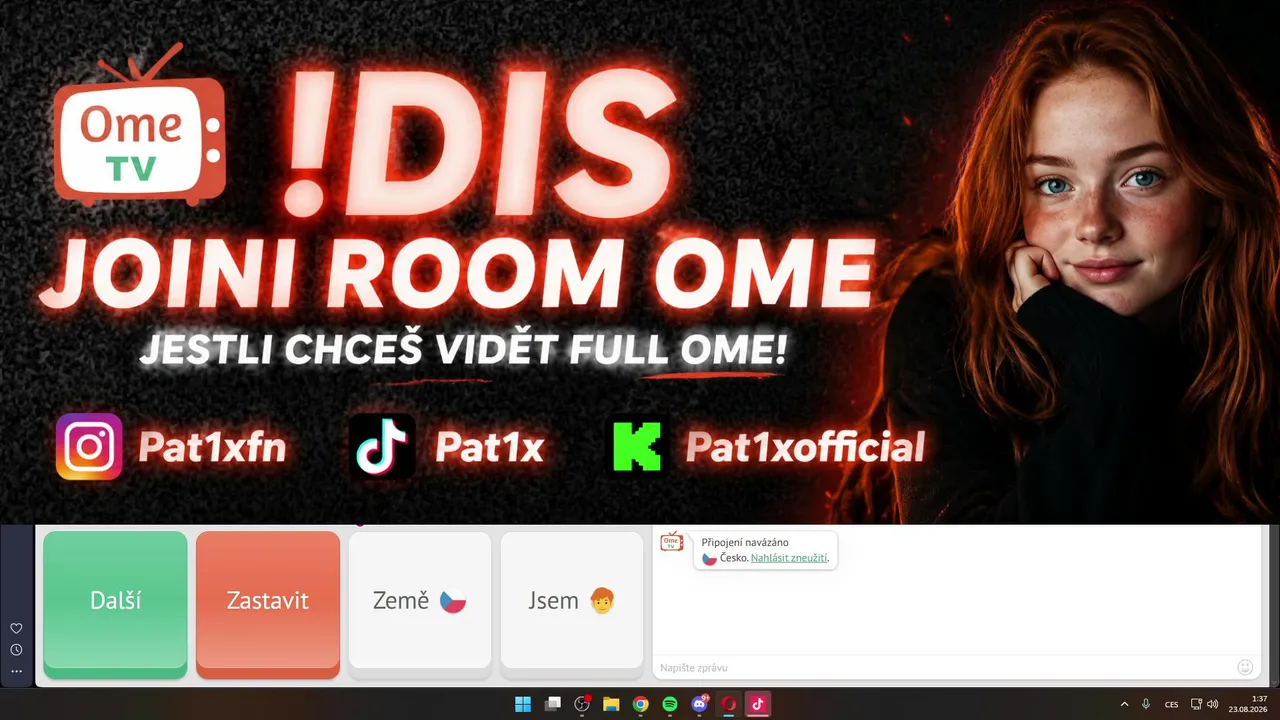Click the red Zastavit button
This screenshot has height=720, width=1280.
click(x=268, y=603)
